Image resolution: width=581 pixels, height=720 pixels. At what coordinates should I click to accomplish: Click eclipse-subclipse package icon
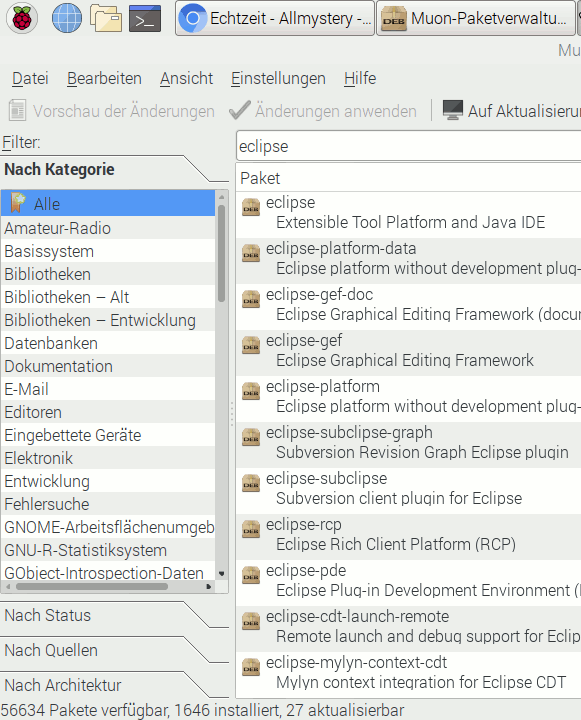click(251, 483)
